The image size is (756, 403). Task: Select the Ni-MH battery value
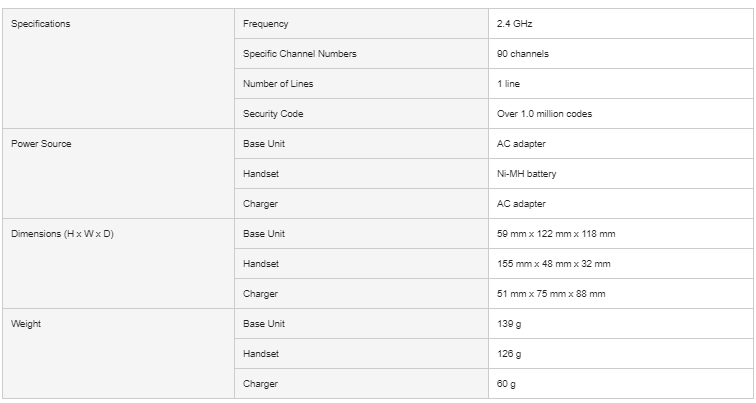point(526,174)
